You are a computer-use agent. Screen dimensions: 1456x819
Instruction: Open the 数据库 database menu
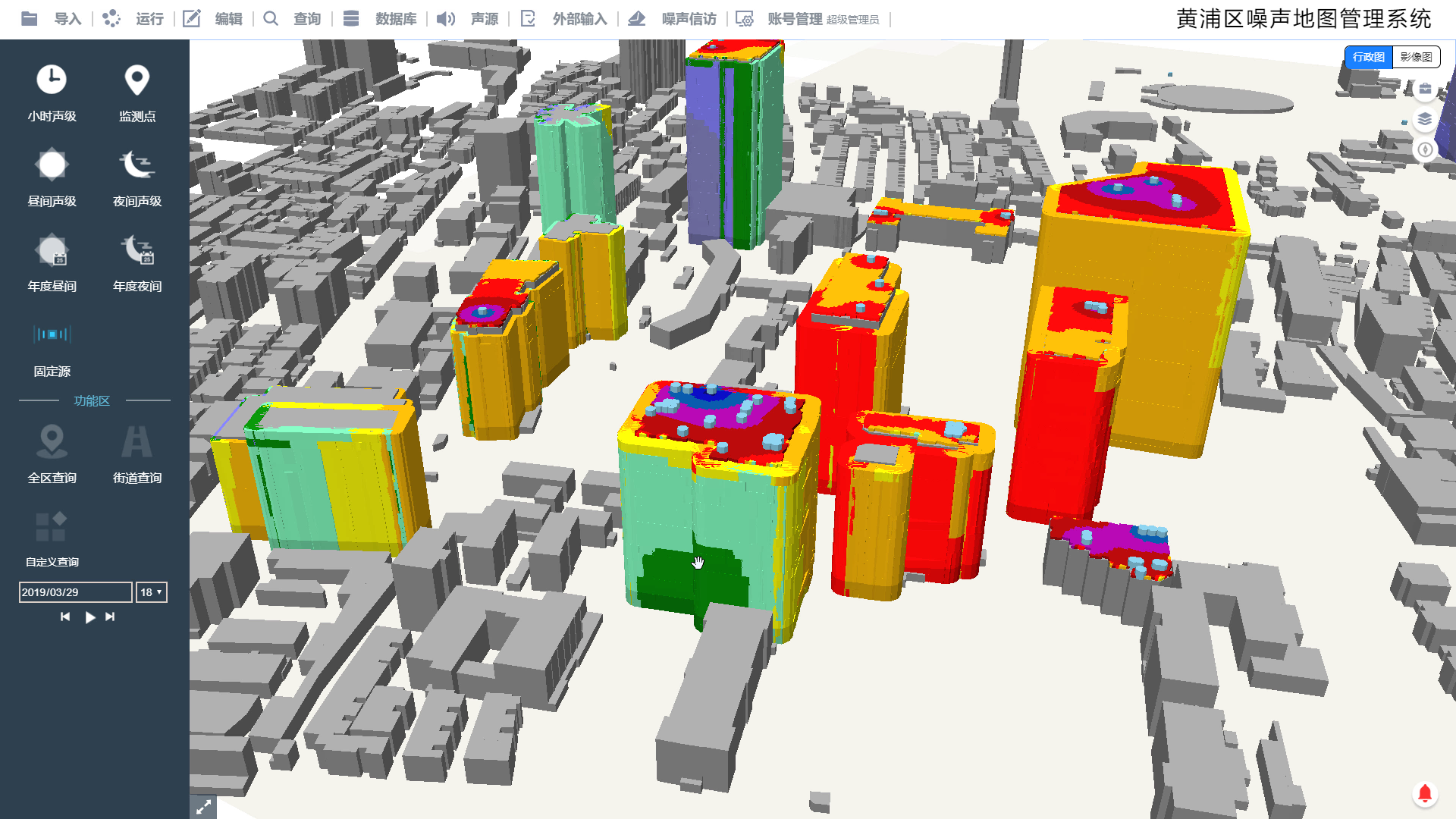(x=396, y=19)
